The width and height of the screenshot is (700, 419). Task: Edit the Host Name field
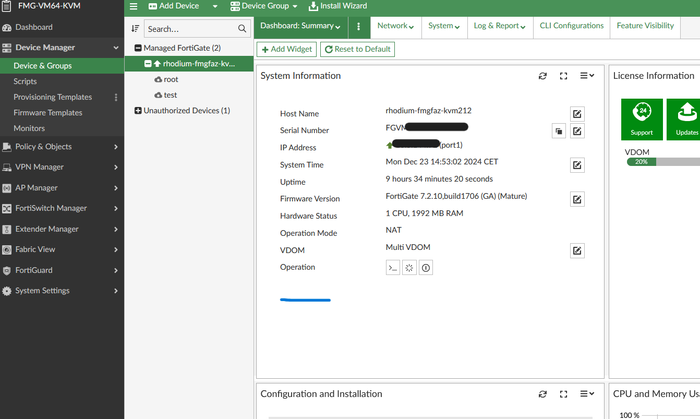point(577,113)
